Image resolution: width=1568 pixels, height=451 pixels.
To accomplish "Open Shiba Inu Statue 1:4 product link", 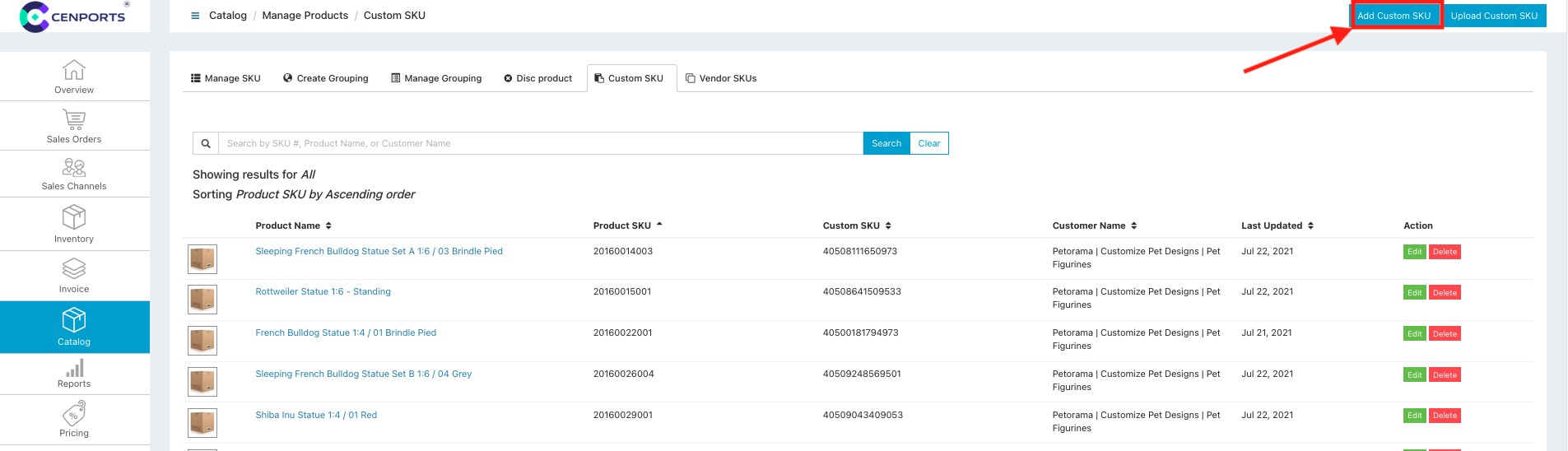I will 316,415.
